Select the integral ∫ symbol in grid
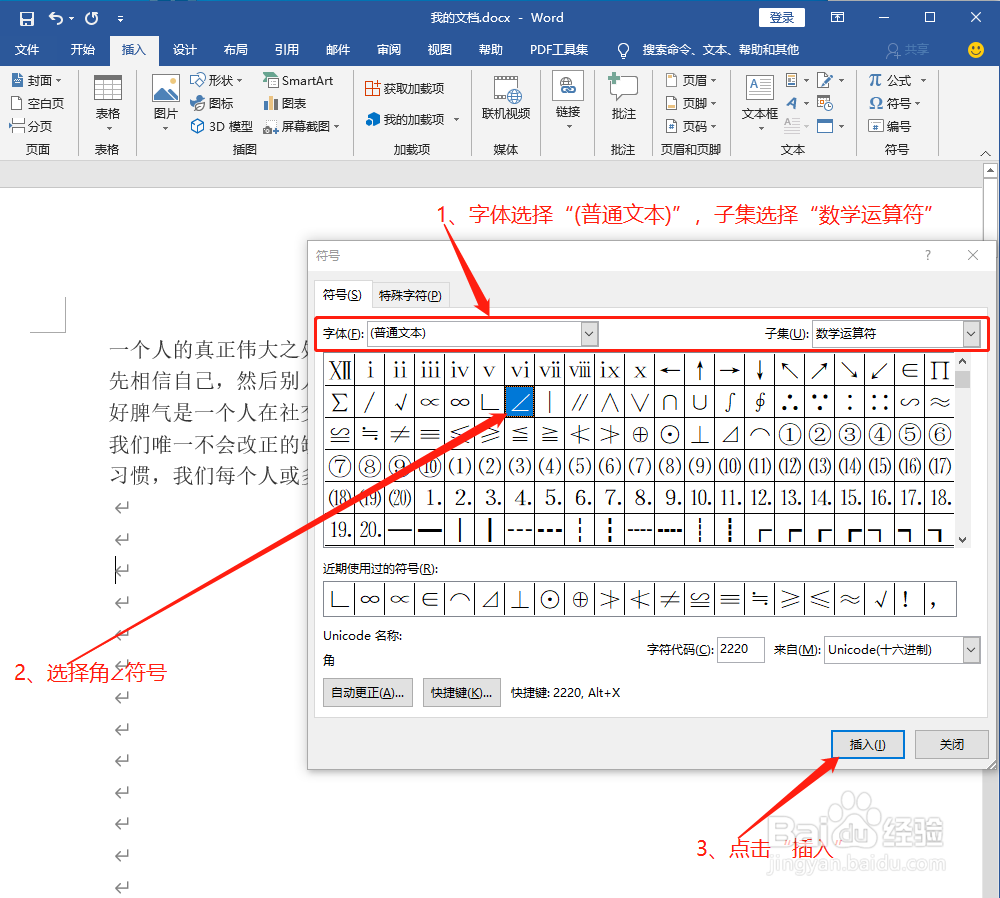 point(730,402)
